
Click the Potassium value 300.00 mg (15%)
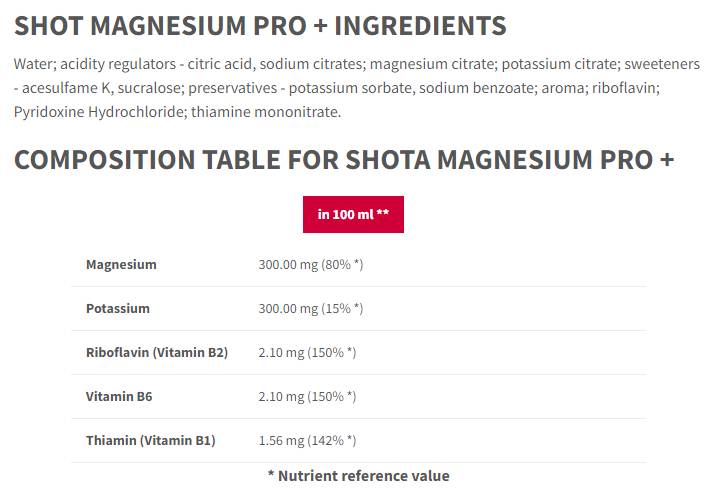coord(310,309)
